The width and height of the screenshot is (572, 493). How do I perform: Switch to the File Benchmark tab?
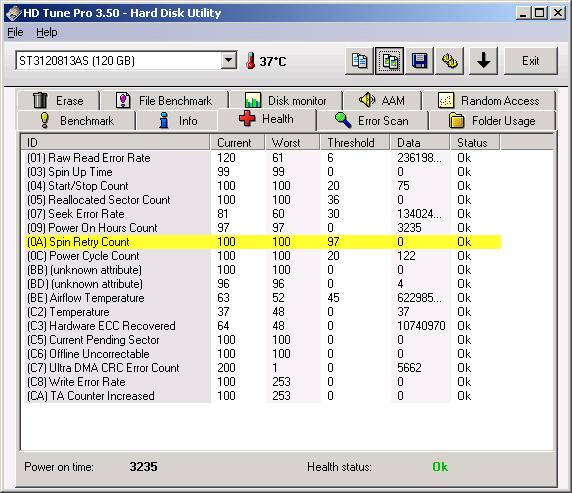pos(164,100)
